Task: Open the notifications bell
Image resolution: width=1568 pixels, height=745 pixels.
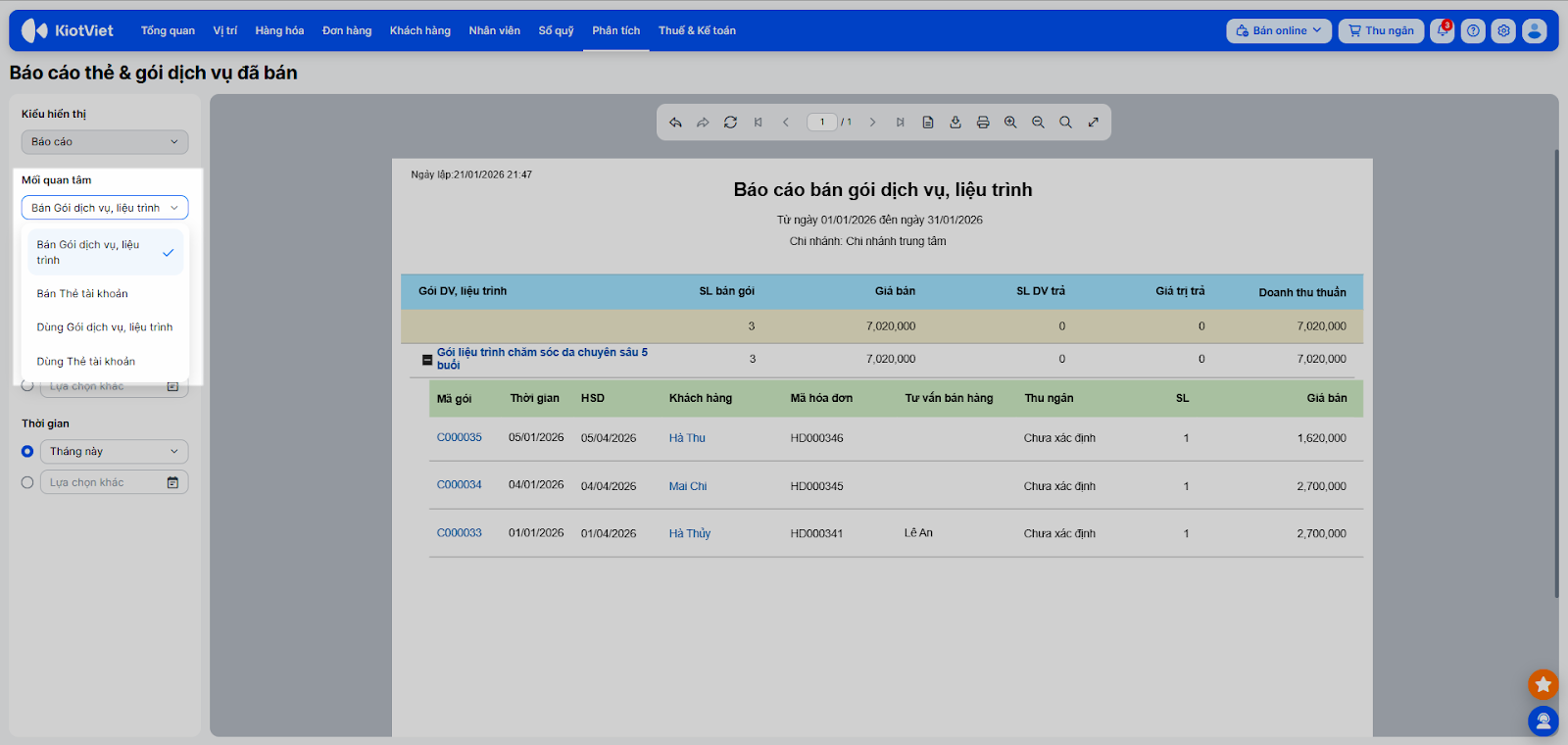Action: tap(1442, 31)
